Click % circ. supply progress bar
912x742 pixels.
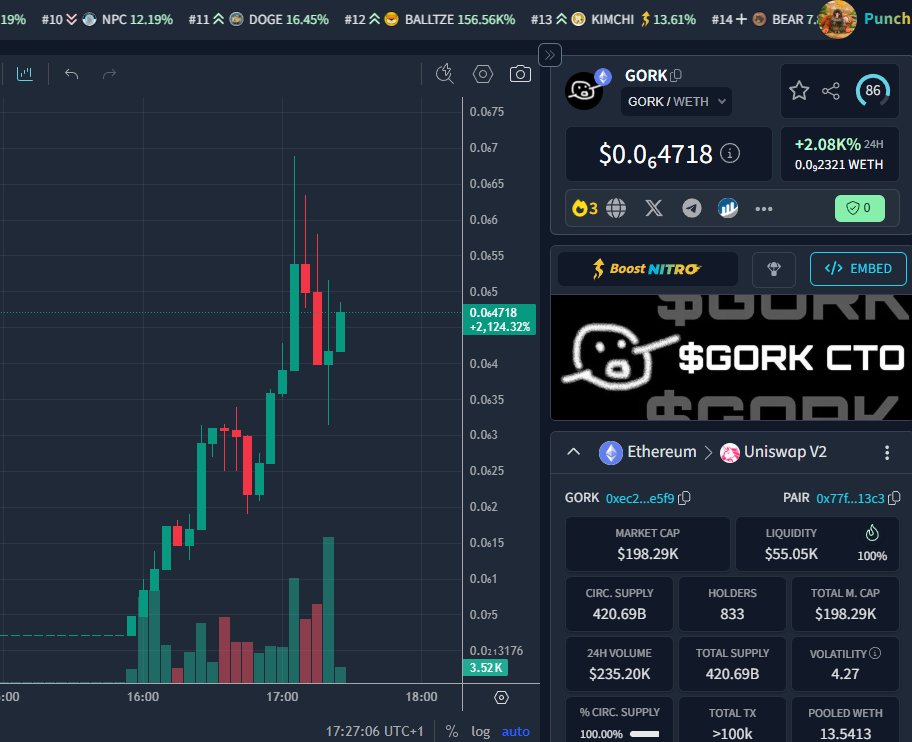point(644,734)
